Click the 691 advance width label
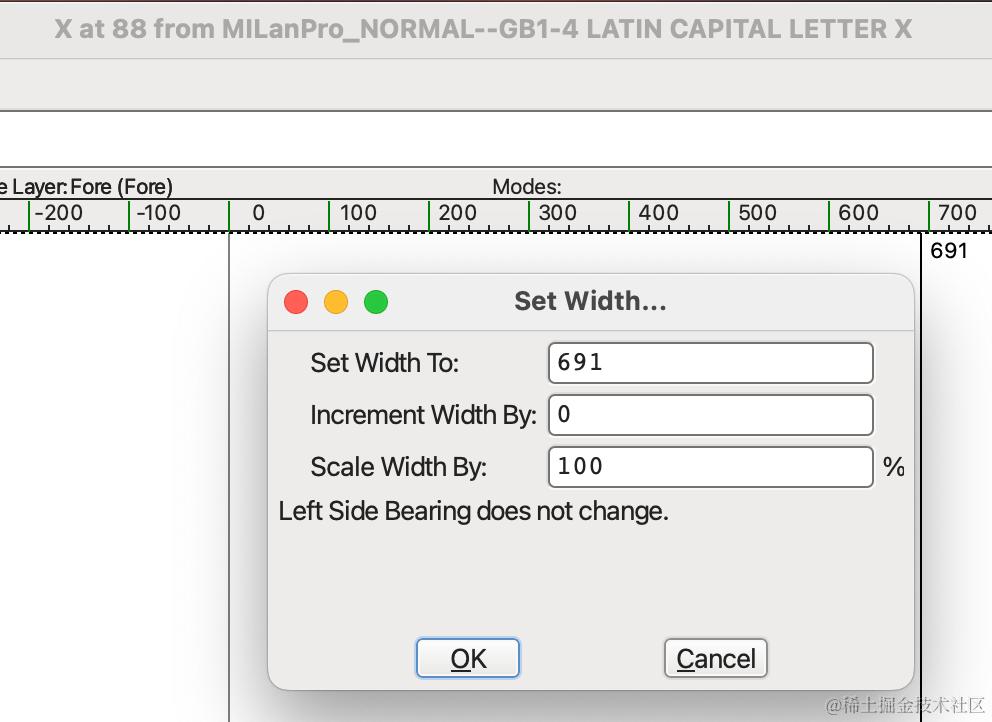Image resolution: width=992 pixels, height=722 pixels. click(949, 250)
